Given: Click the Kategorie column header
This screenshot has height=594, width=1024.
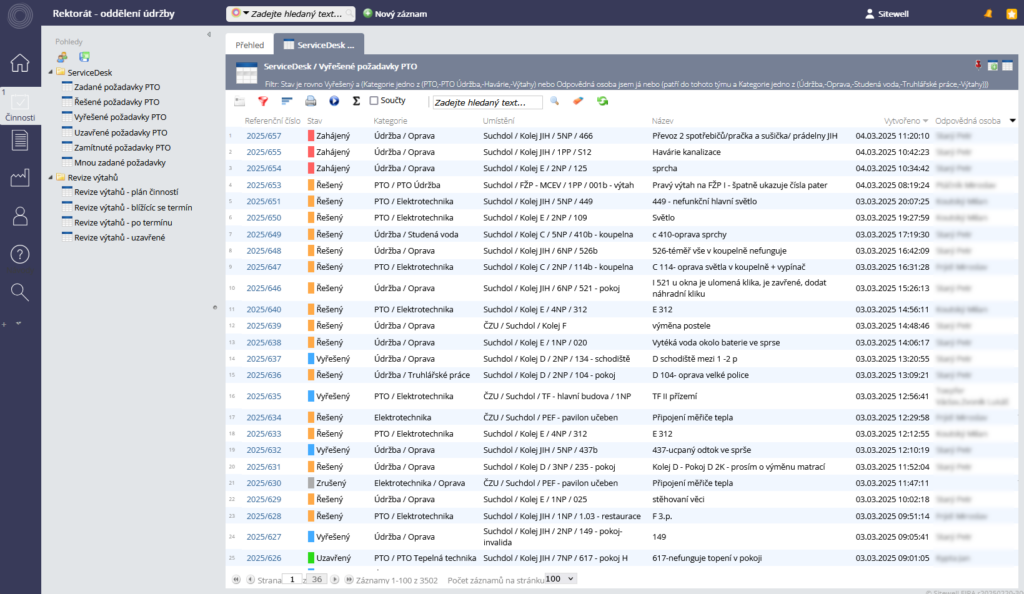Looking at the screenshot, I should point(390,121).
